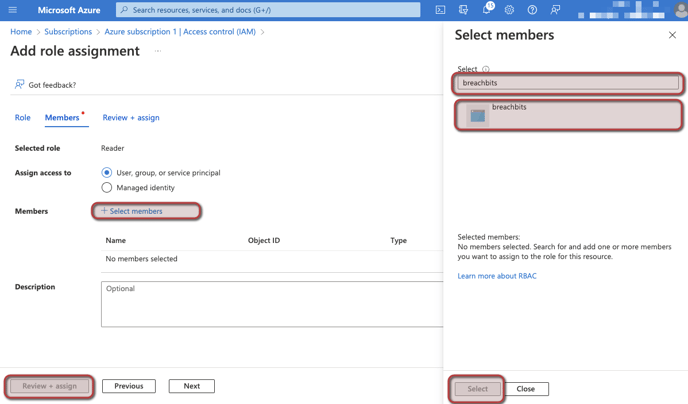Click the Select search field containing breachbits
This screenshot has width=688, height=404.
pyautogui.click(x=568, y=82)
